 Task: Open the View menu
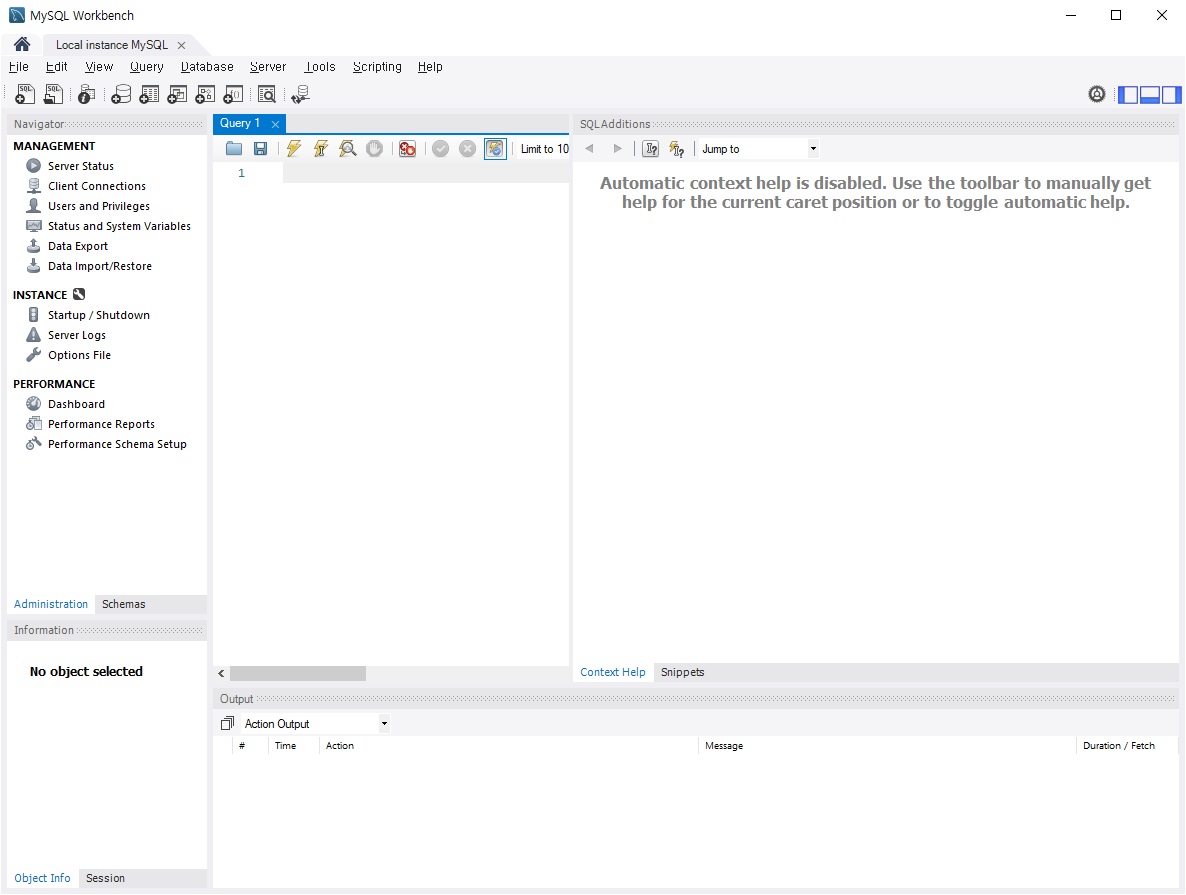point(99,67)
